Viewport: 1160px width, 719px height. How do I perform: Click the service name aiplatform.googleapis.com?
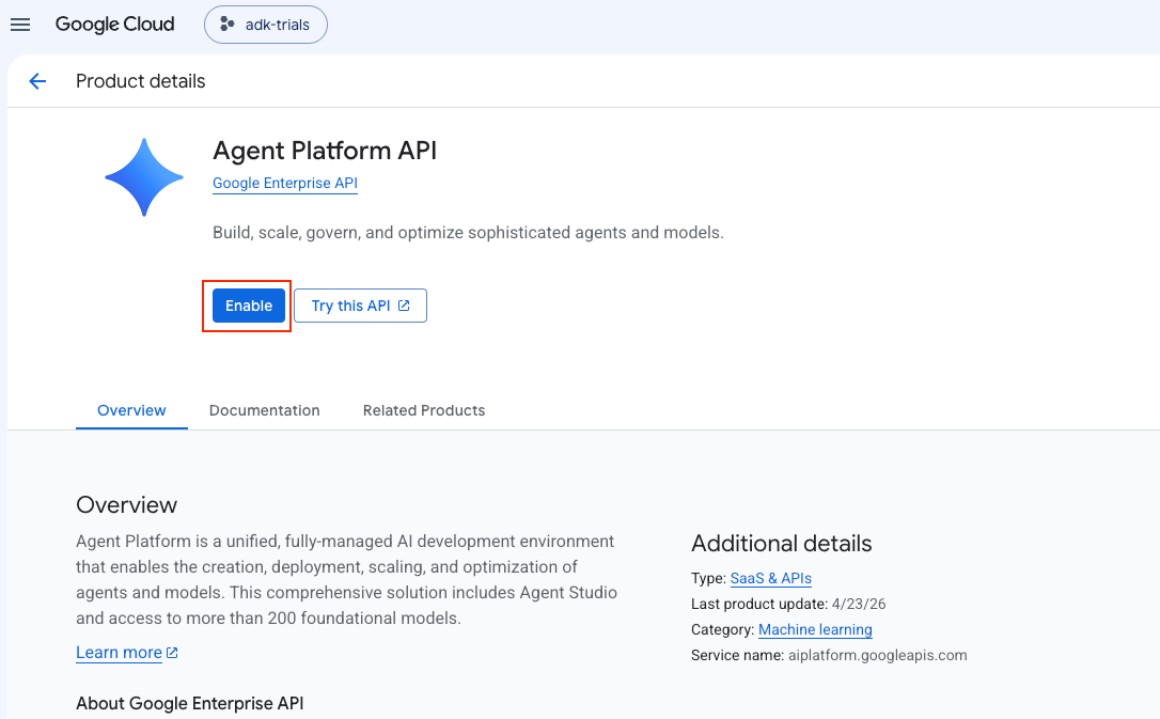click(x=877, y=655)
